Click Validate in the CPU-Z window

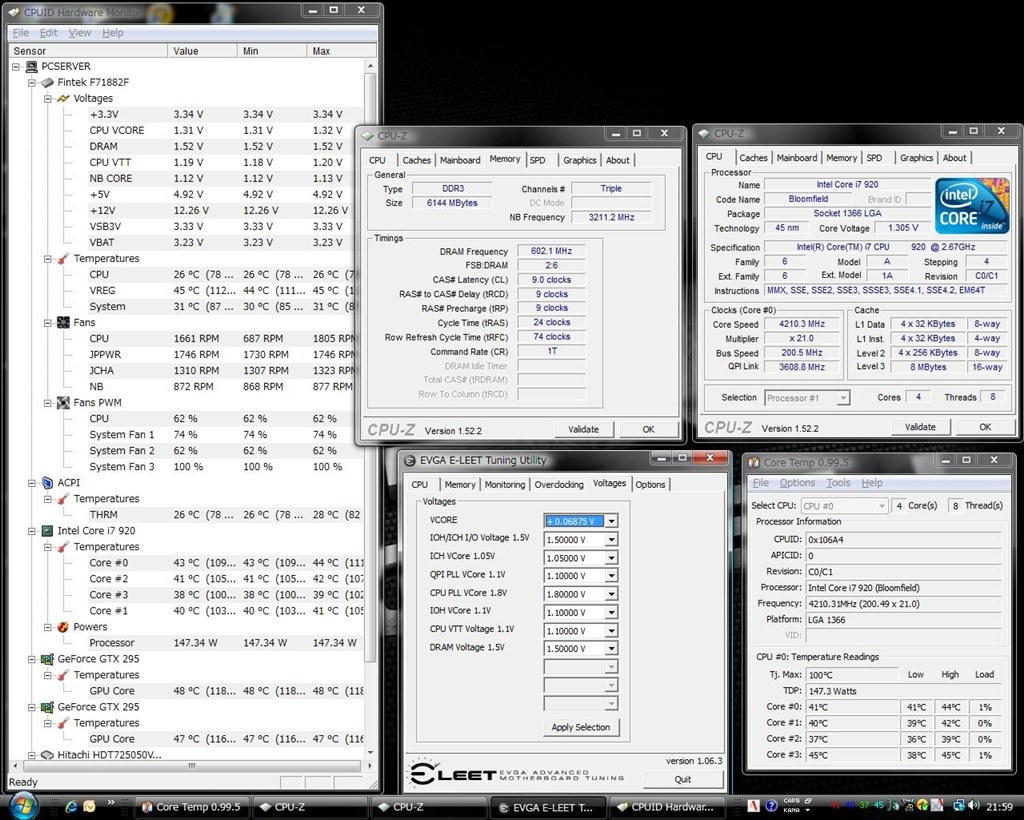click(x=584, y=428)
